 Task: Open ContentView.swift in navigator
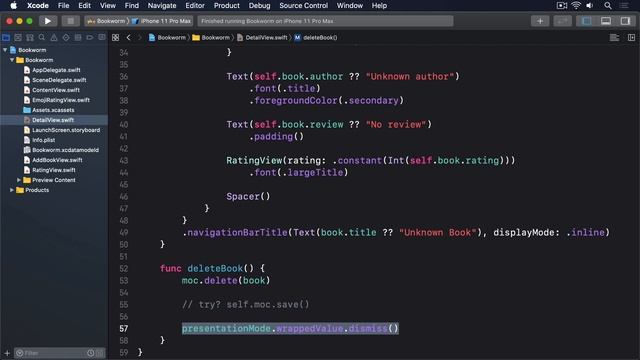[x=56, y=90]
